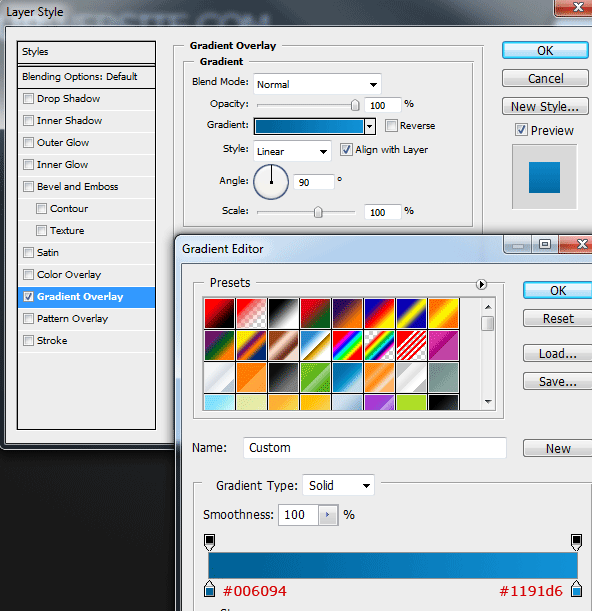This screenshot has width=592, height=611.
Task: Choose the black-to-white gradient preset
Action: [283, 313]
